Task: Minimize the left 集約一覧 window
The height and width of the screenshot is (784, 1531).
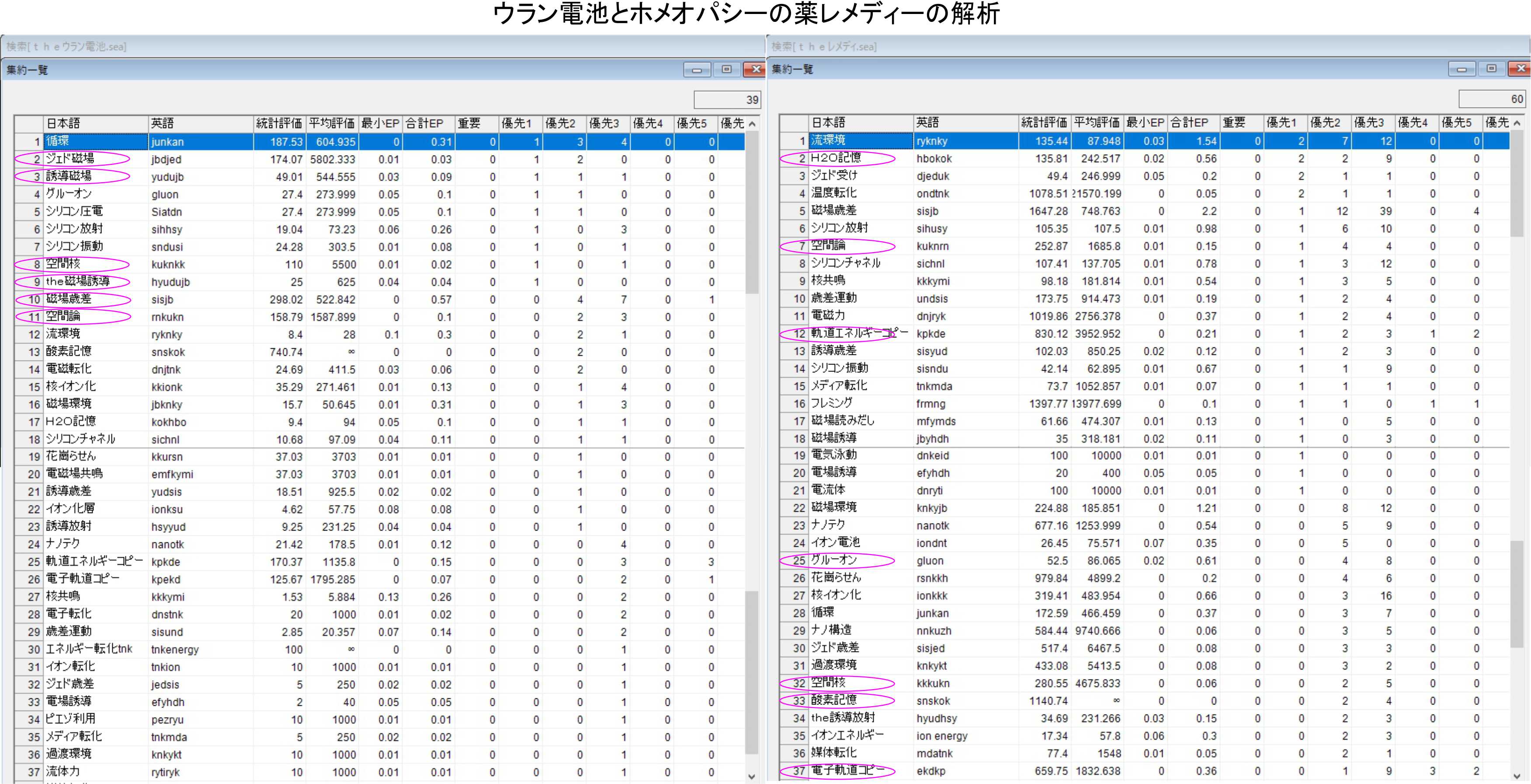Action: tap(697, 70)
